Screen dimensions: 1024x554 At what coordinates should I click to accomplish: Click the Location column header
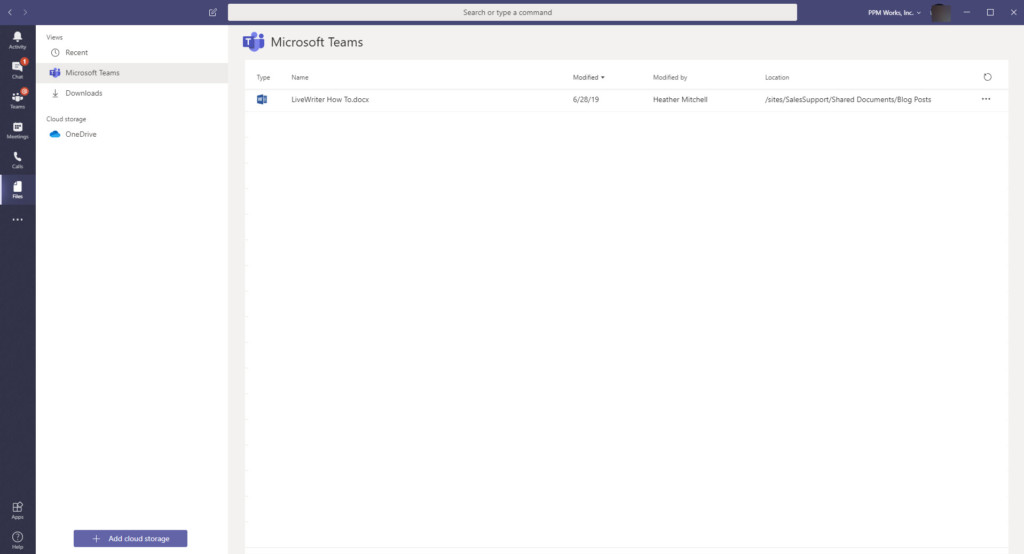point(777,77)
